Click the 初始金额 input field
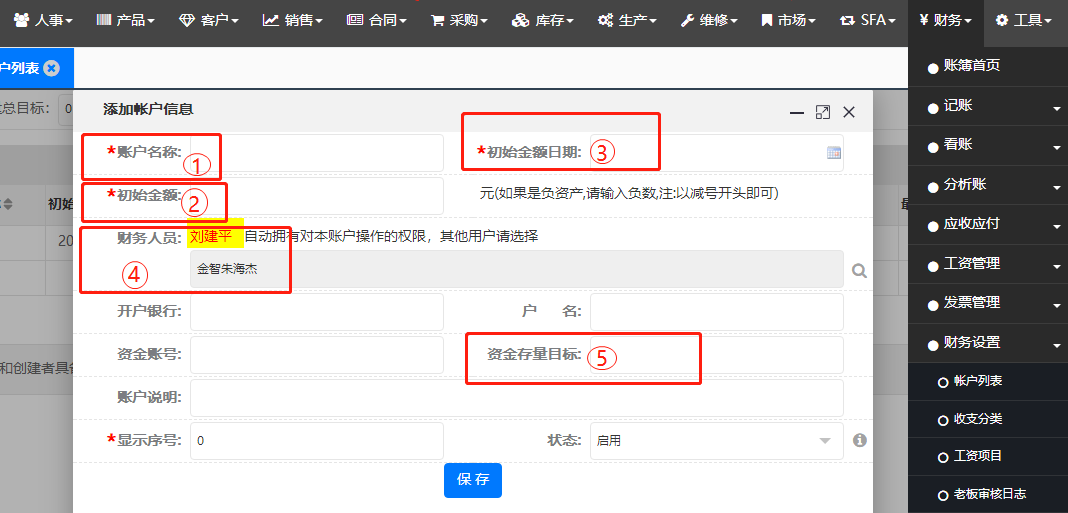 coord(317,196)
